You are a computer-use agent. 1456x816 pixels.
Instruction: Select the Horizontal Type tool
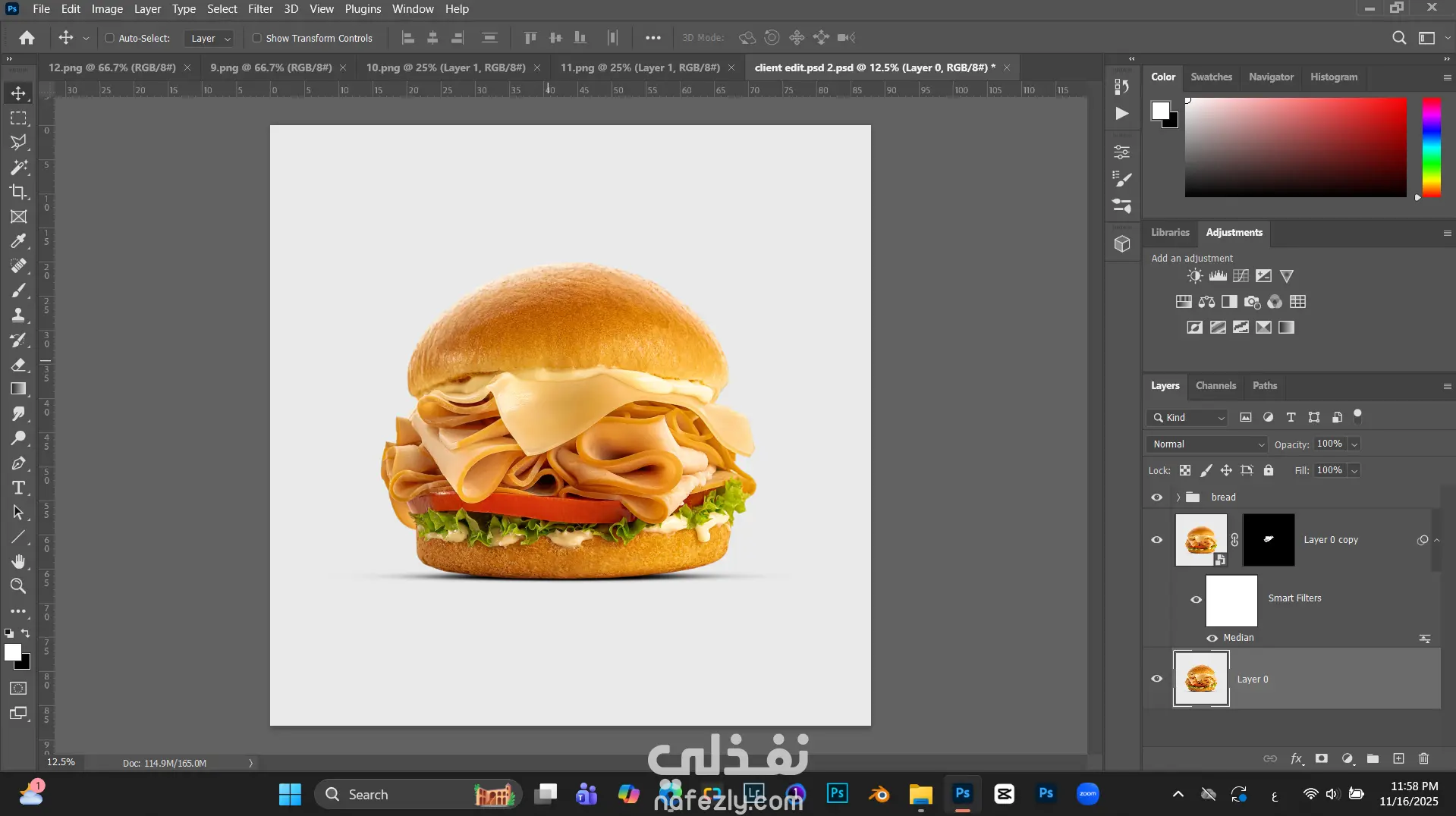click(x=18, y=488)
